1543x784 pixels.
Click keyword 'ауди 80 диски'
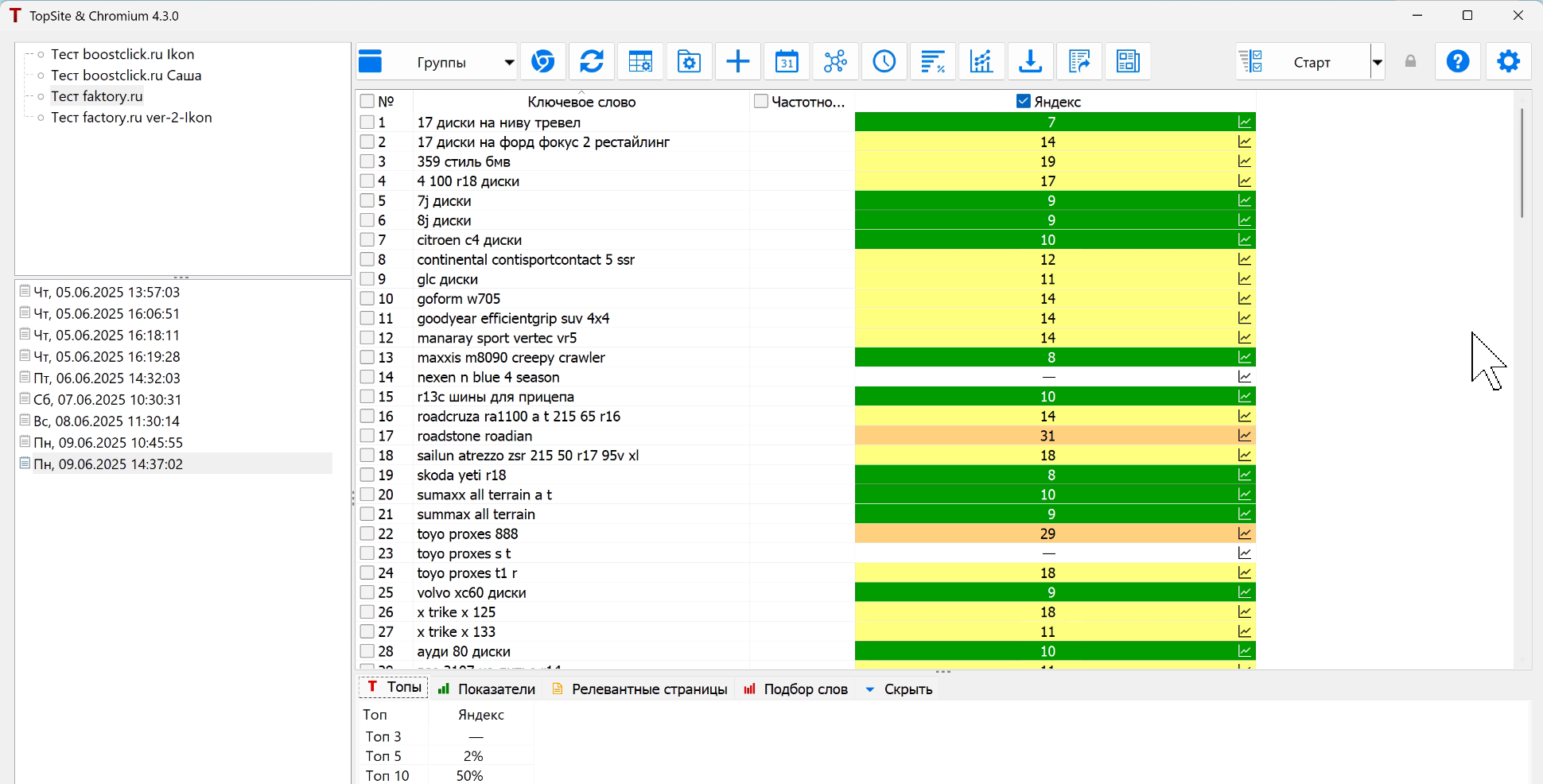coord(464,651)
